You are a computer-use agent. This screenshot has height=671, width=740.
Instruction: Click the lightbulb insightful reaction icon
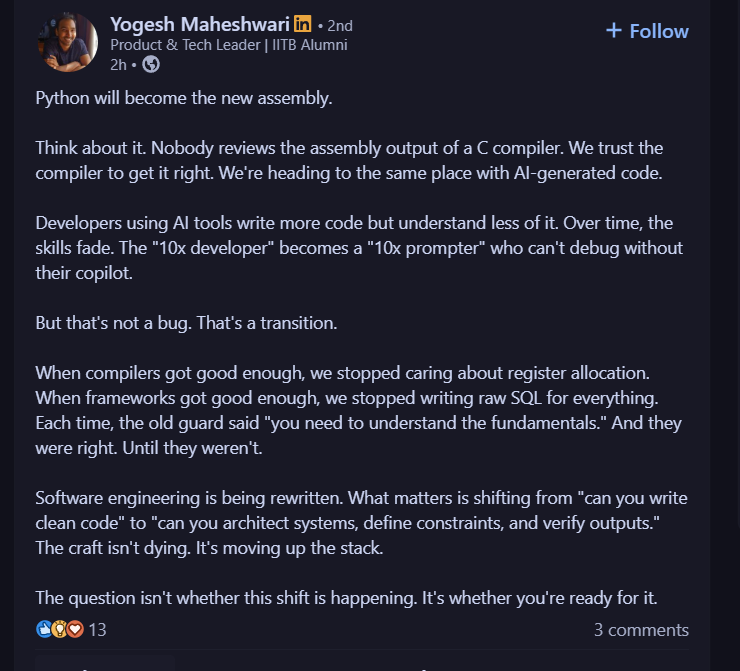point(59,630)
